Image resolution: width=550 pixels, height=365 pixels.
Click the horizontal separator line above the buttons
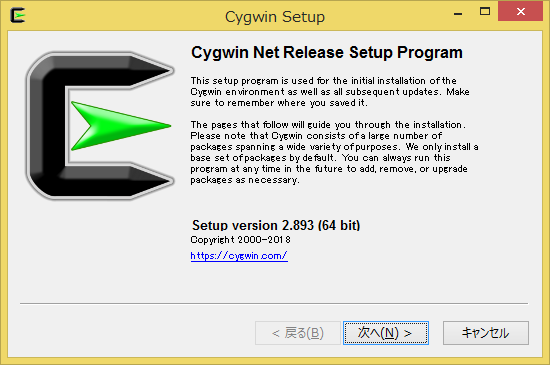point(274,303)
